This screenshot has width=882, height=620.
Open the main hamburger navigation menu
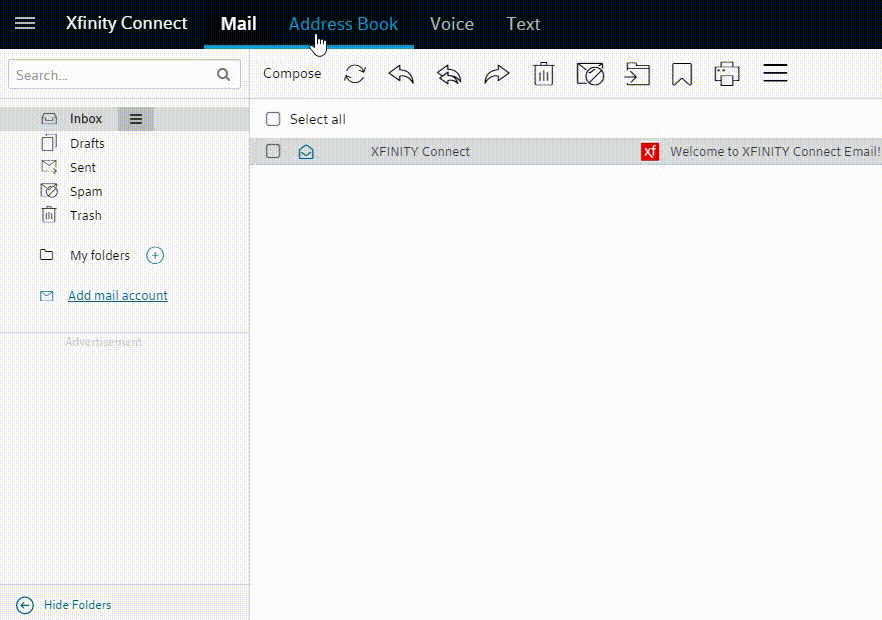25,23
